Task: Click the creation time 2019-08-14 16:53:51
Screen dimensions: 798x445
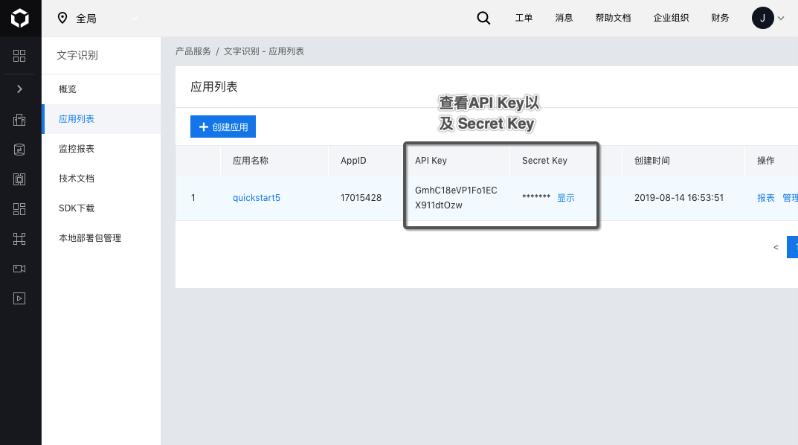Action: pos(679,198)
